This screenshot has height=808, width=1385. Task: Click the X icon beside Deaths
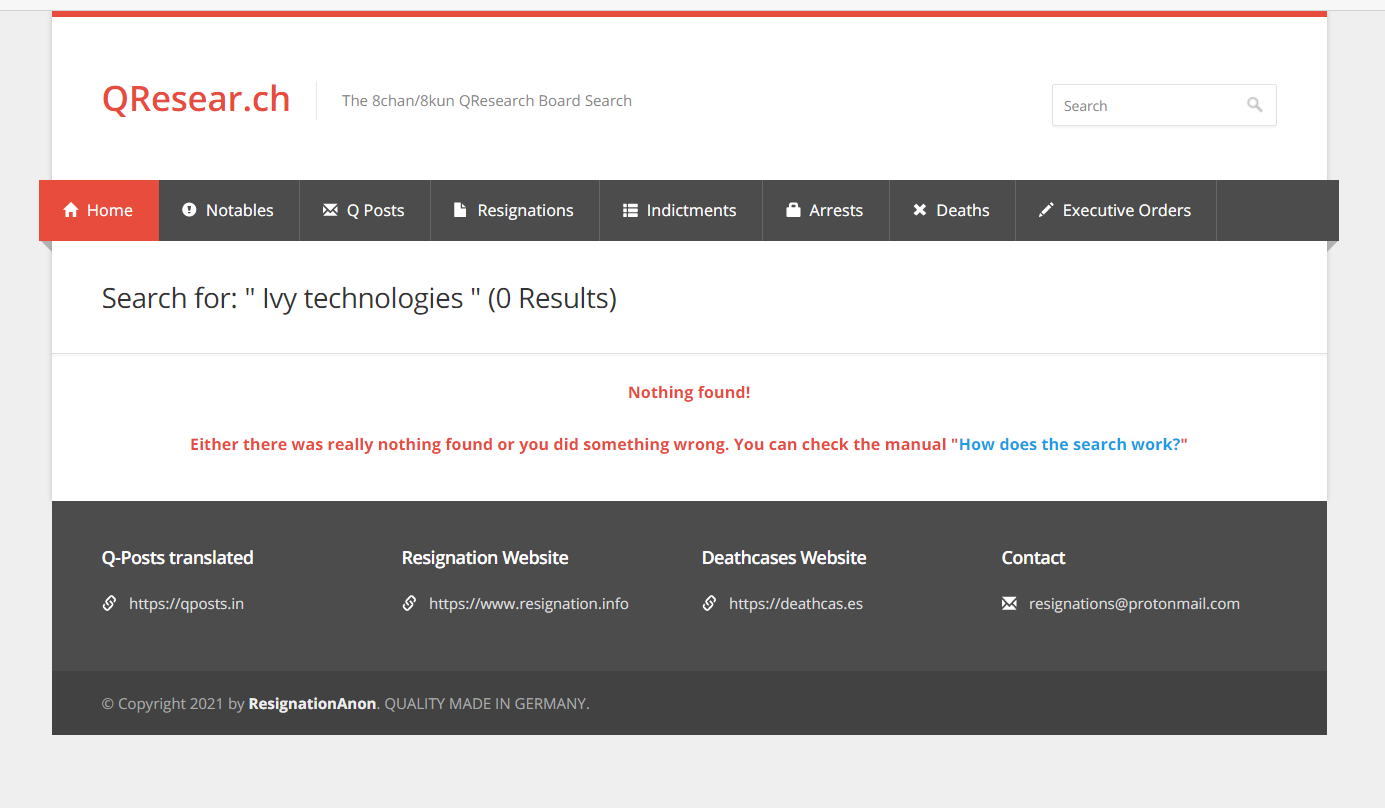coord(920,210)
